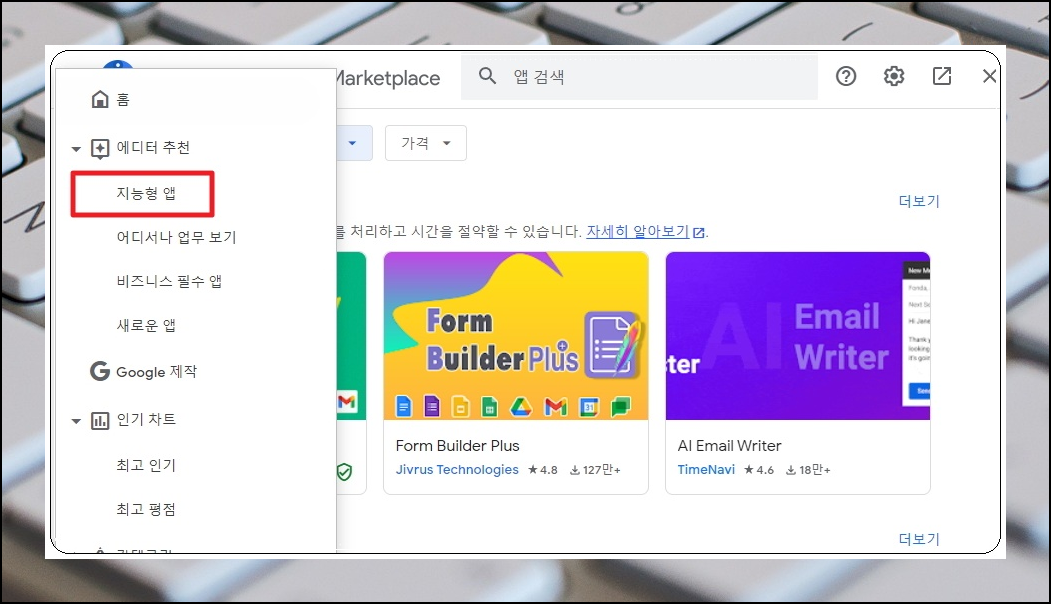Click the Form Builder Plus 4.8 rating
The image size is (1051, 604).
point(543,470)
